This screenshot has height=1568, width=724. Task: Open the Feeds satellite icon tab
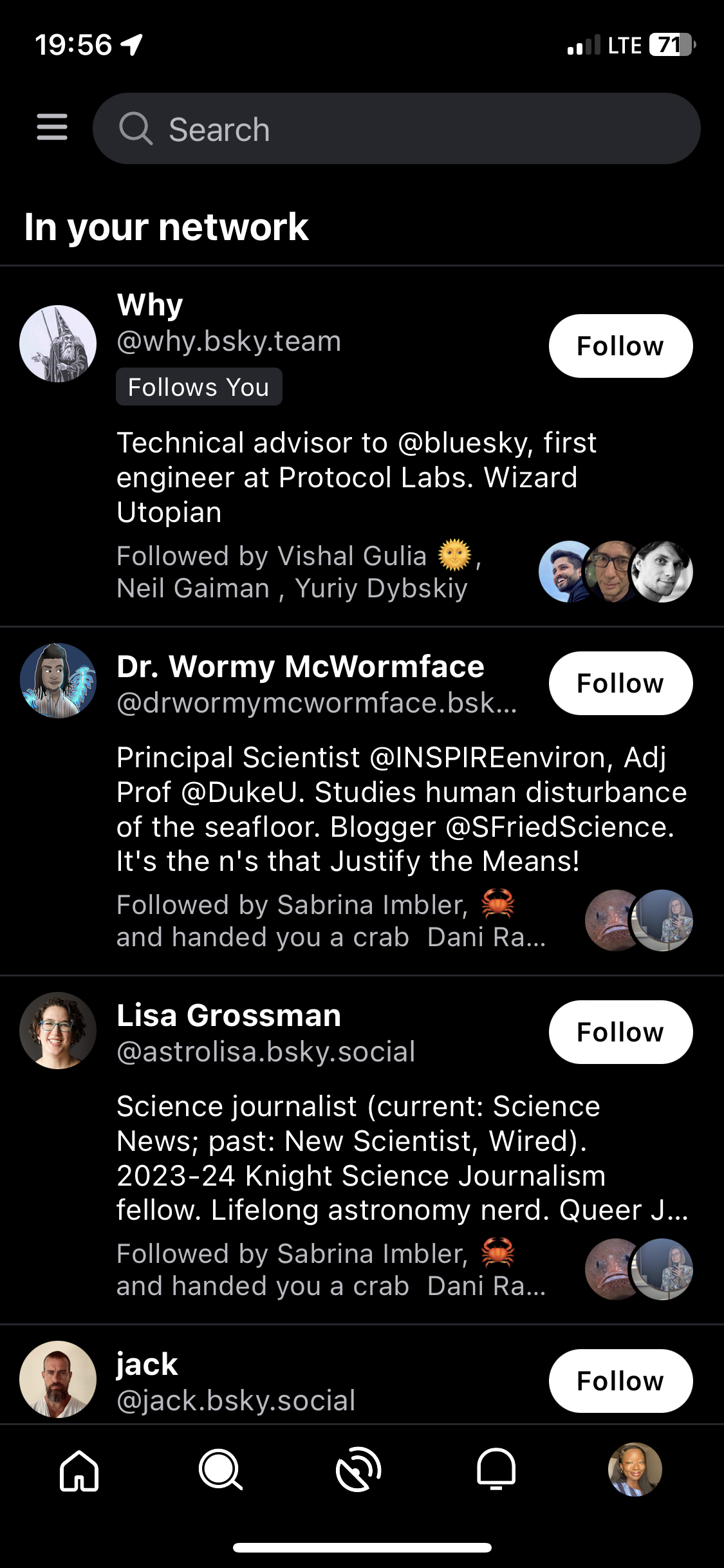coord(358,1470)
